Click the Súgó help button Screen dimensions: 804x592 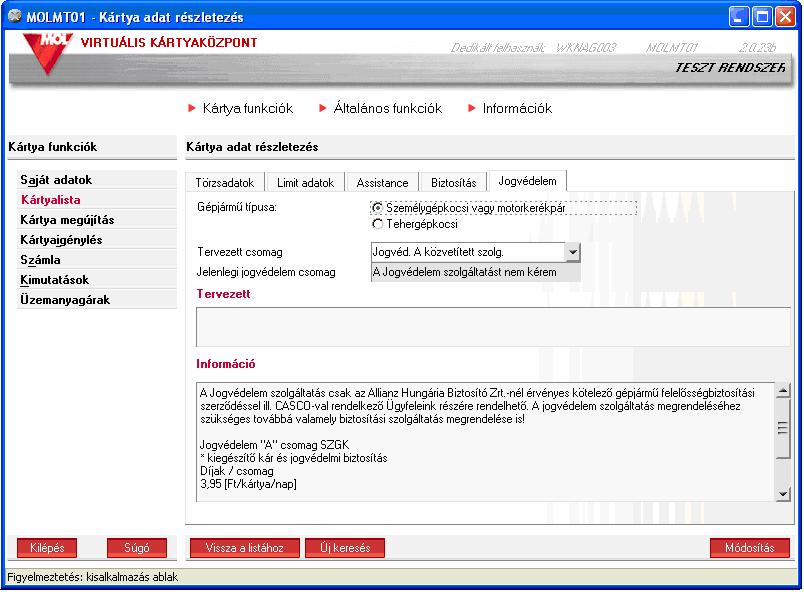137,547
